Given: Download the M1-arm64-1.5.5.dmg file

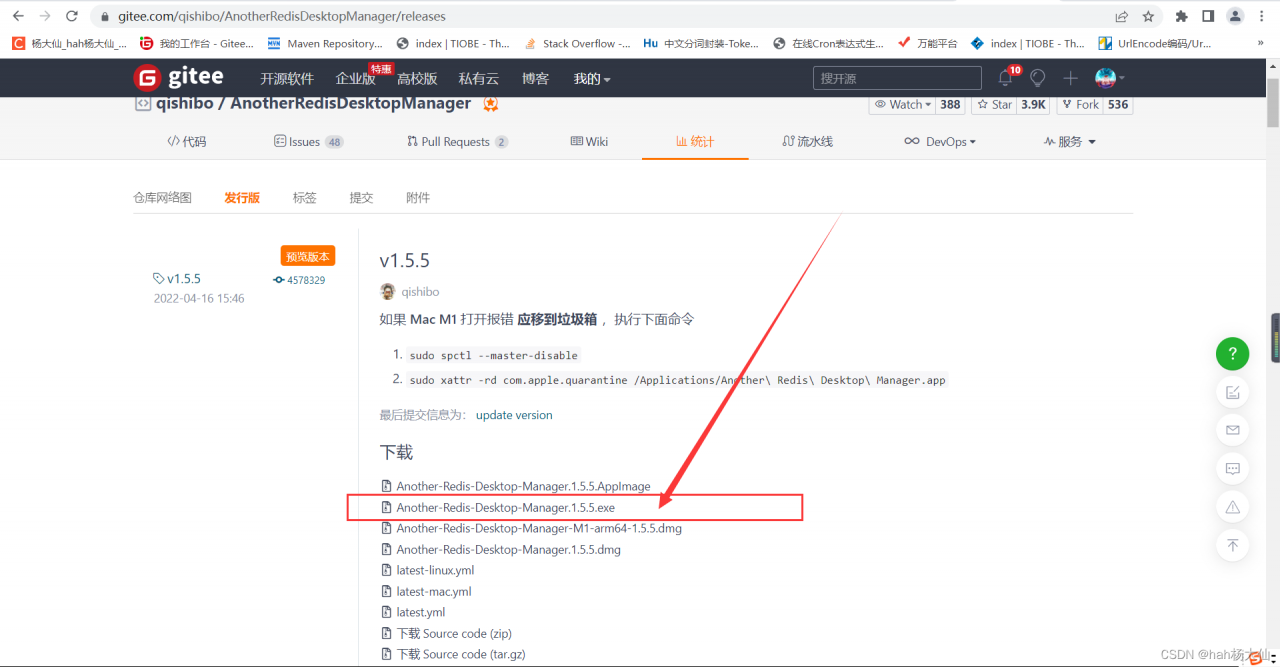Looking at the screenshot, I should [x=539, y=529].
